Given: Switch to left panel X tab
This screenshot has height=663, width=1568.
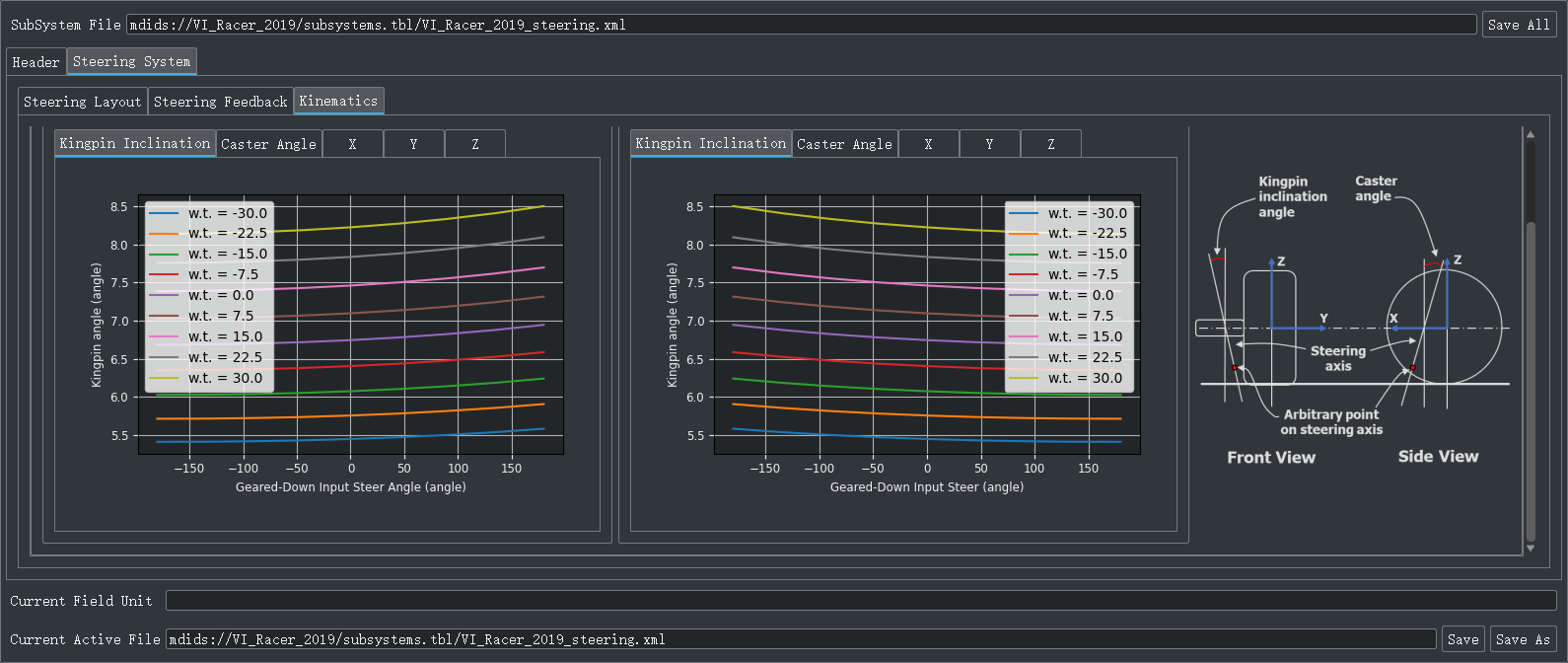Looking at the screenshot, I should pyautogui.click(x=352, y=144).
